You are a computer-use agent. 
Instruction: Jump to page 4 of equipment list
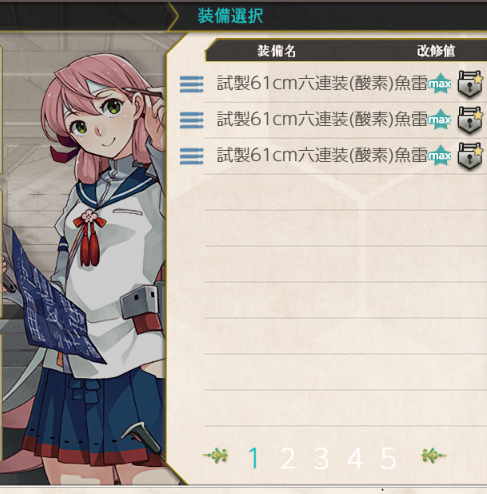coord(355,458)
